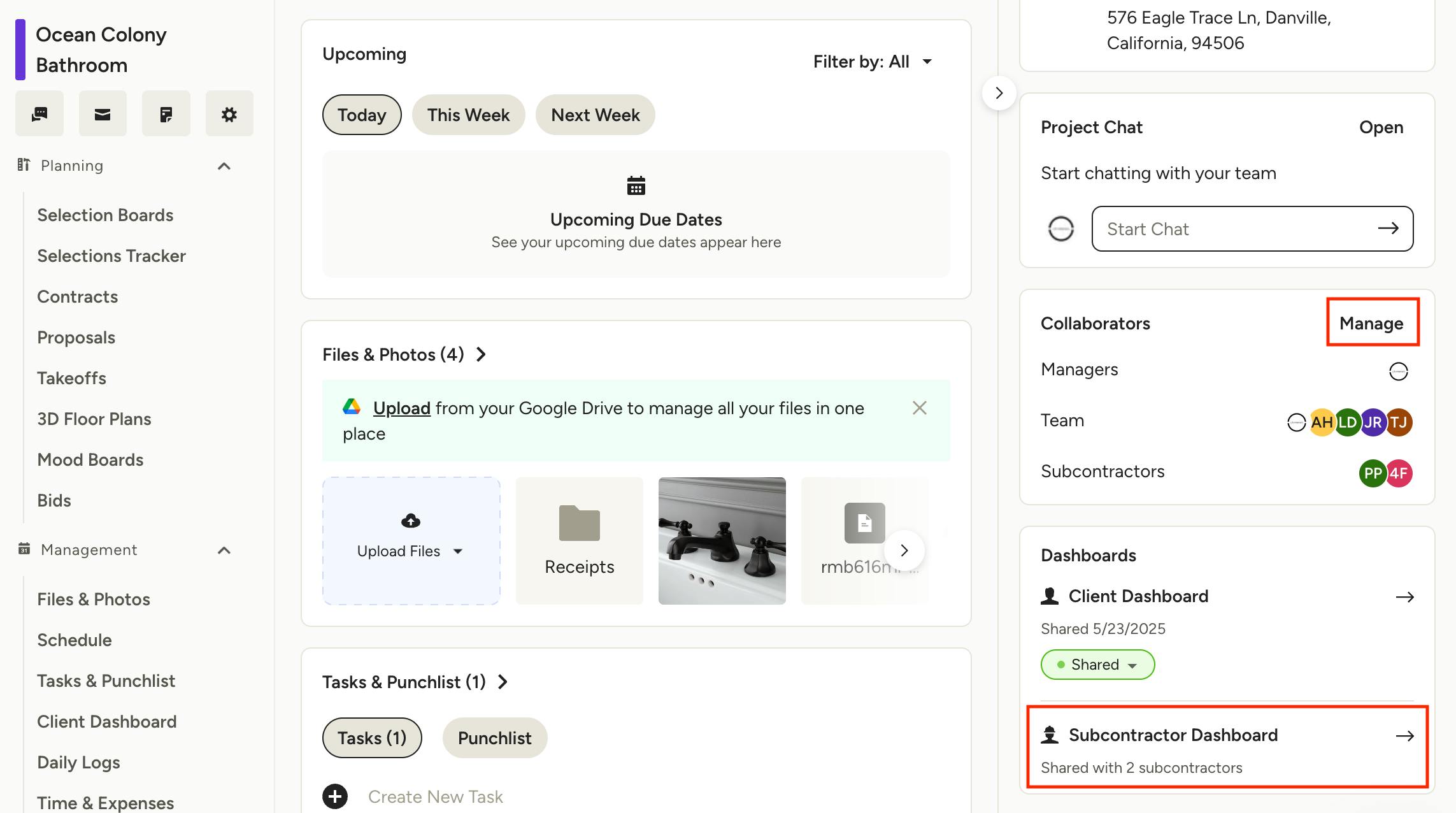Open Schedule in the sidebar
This screenshot has width=1456, height=813.
coord(75,640)
